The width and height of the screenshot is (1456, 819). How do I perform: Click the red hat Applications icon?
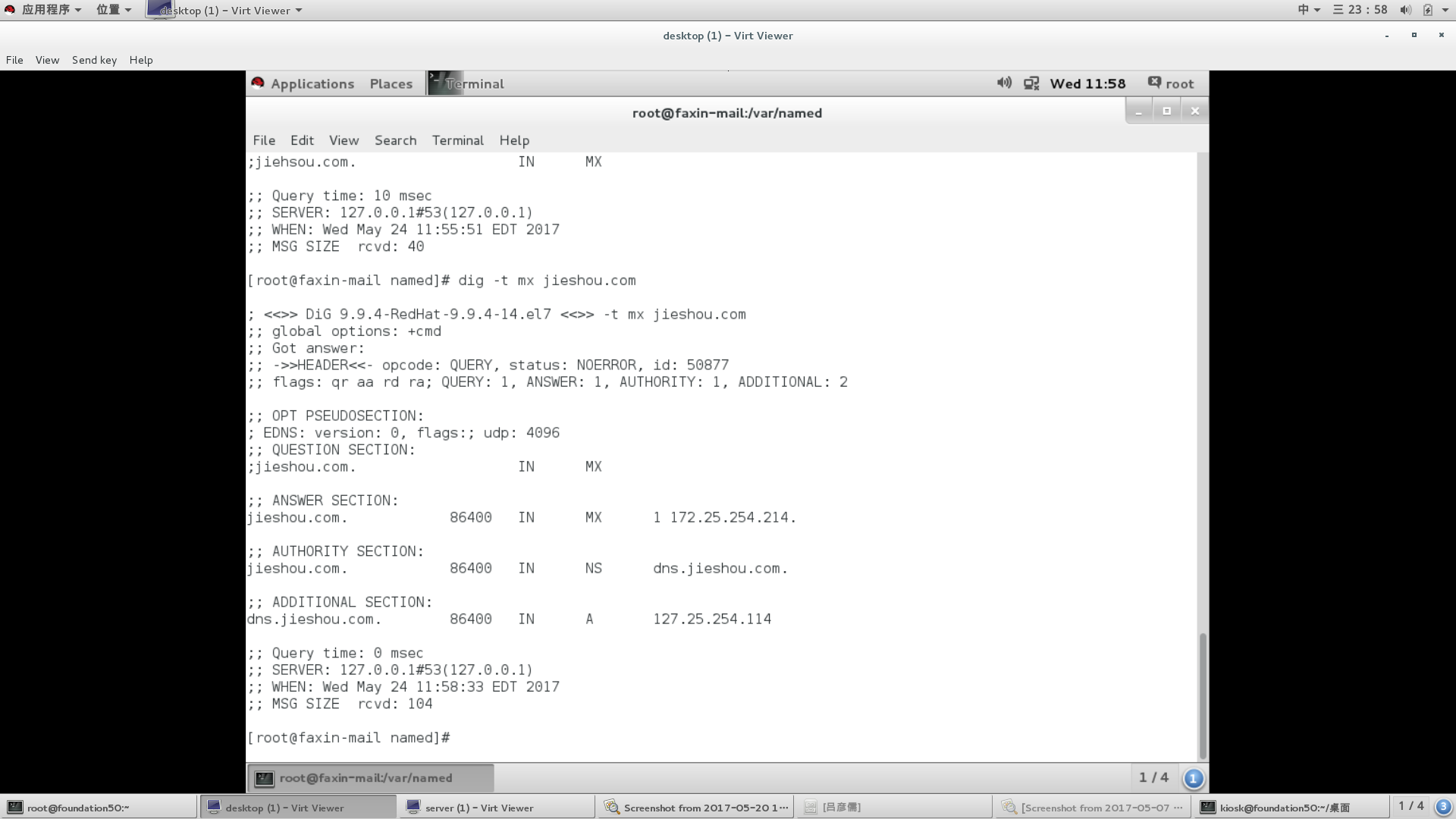coord(258,83)
